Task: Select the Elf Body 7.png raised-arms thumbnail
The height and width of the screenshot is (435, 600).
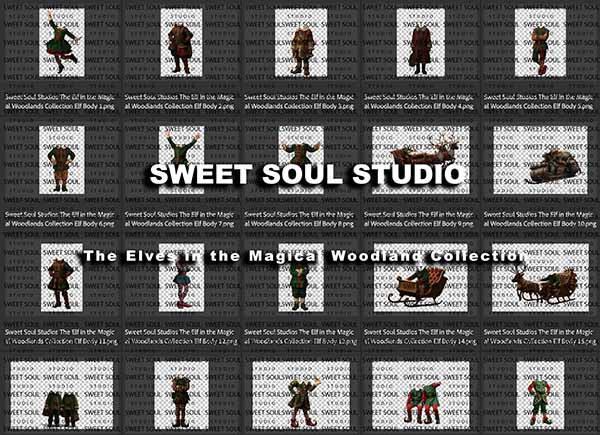Action: (x=181, y=160)
